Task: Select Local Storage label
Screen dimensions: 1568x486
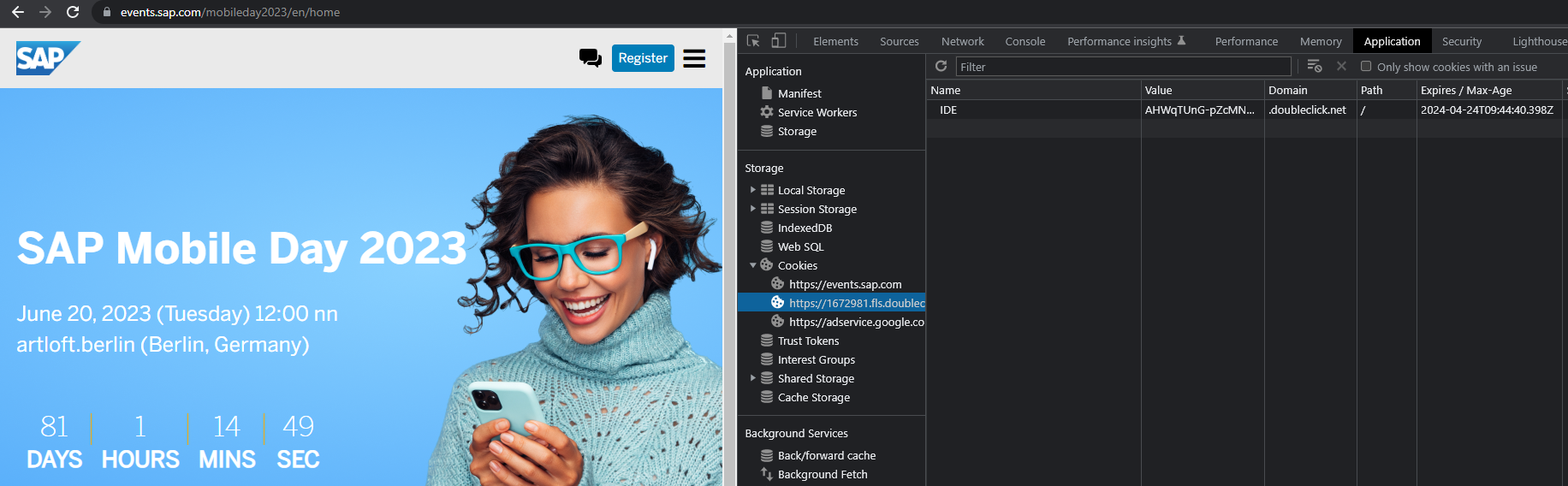Action: coord(811,190)
